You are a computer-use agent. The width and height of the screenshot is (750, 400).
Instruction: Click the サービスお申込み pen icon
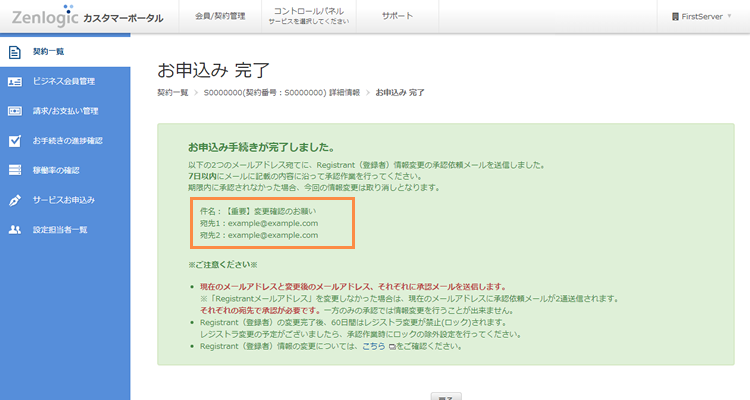click(15, 200)
